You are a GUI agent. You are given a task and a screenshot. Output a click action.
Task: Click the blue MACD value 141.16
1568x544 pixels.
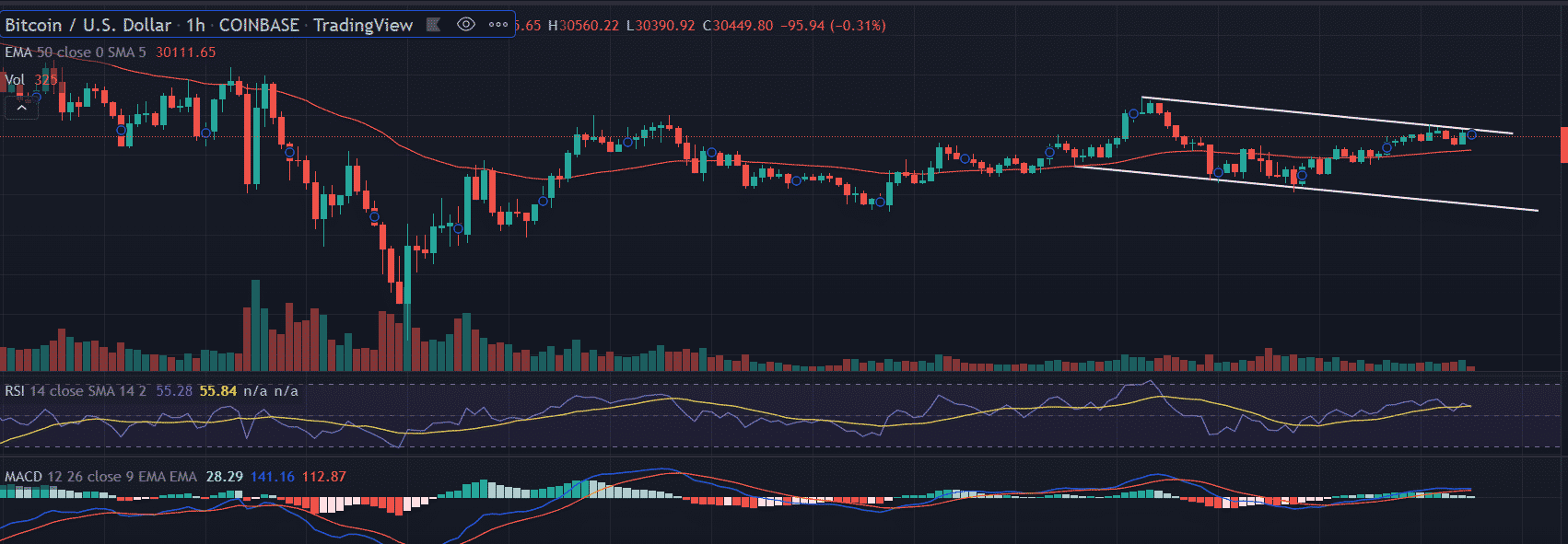pyautogui.click(x=272, y=477)
